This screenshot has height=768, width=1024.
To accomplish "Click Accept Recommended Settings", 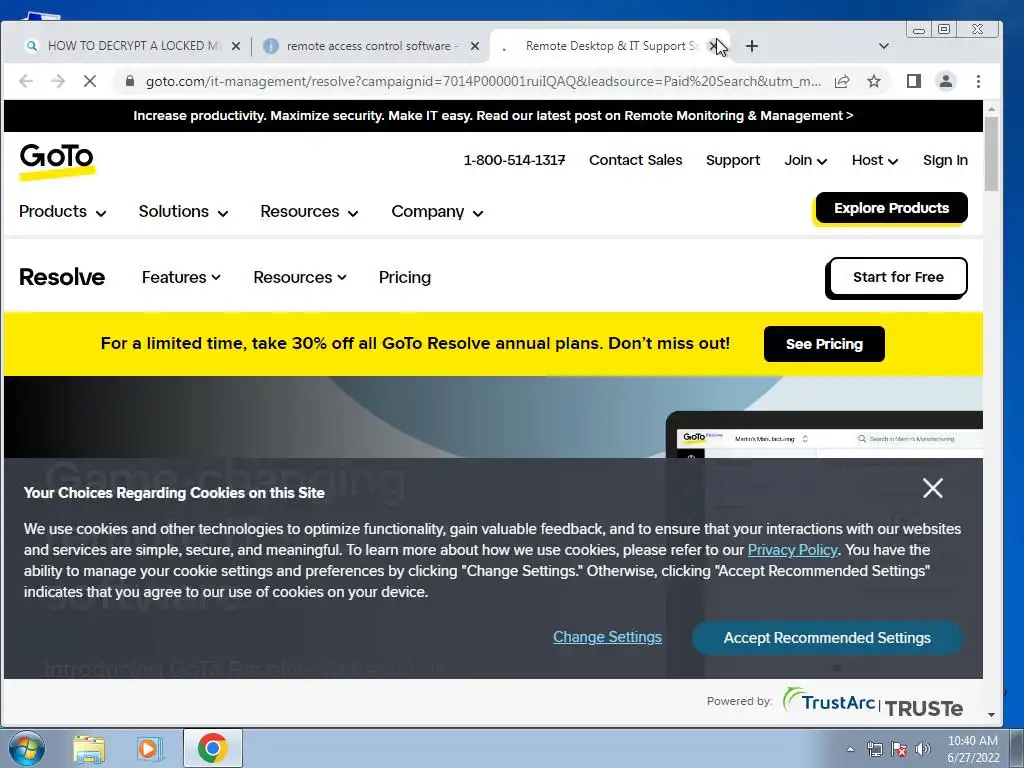I will pyautogui.click(x=827, y=638).
